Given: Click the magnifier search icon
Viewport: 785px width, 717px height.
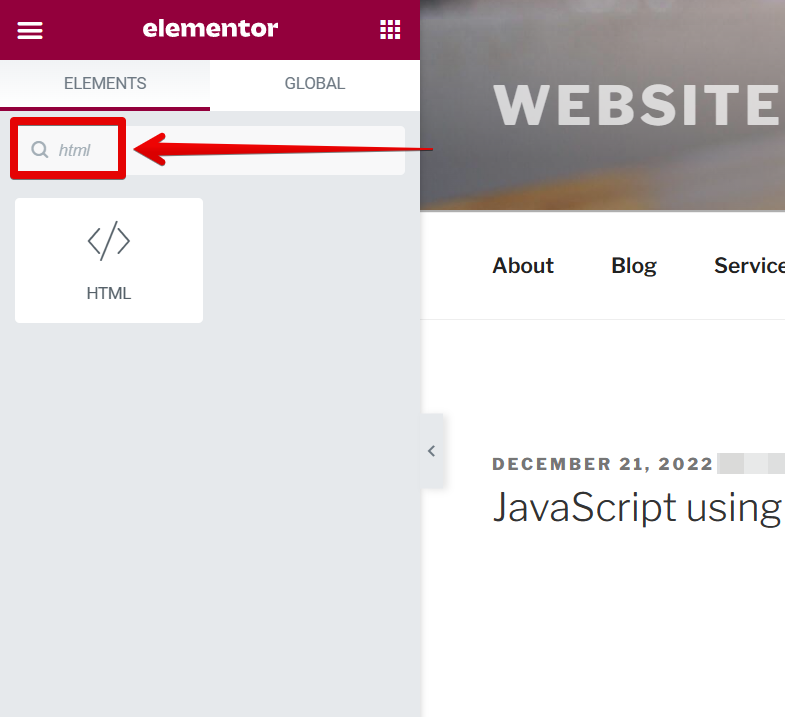Looking at the screenshot, I should coord(40,150).
